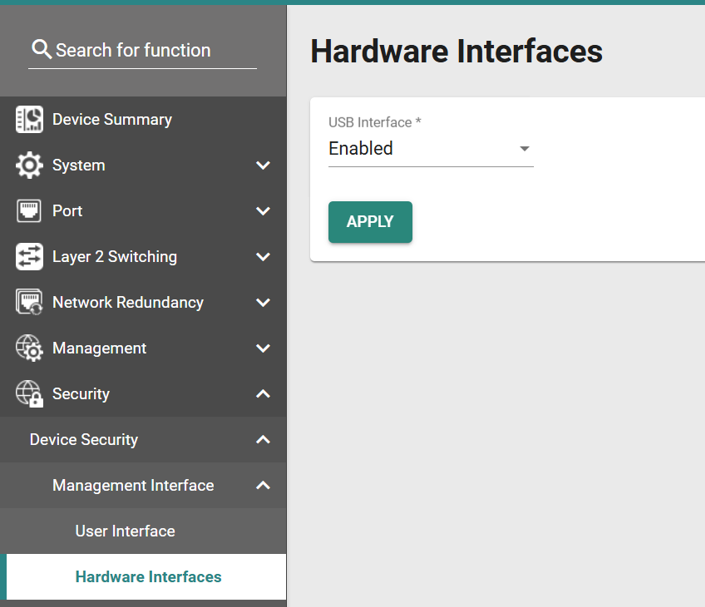Screen dimensions: 705x607
Task: Click the Port ethernet jack icon
Action: (x=29, y=211)
